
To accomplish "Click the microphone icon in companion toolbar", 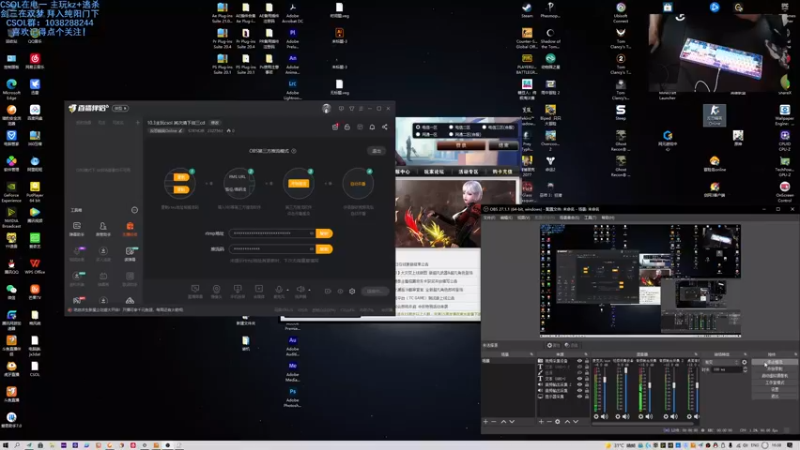I will pyautogui.click(x=279, y=289).
